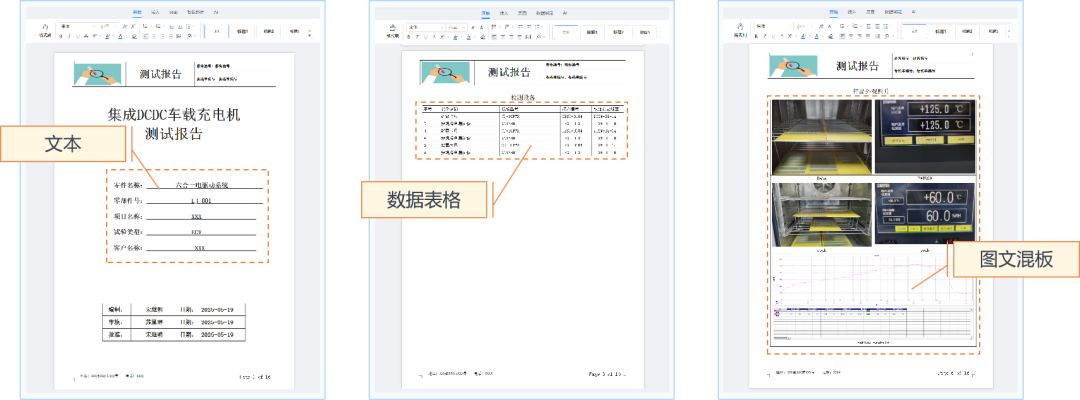Click font color icon in left window

click(x=120, y=36)
